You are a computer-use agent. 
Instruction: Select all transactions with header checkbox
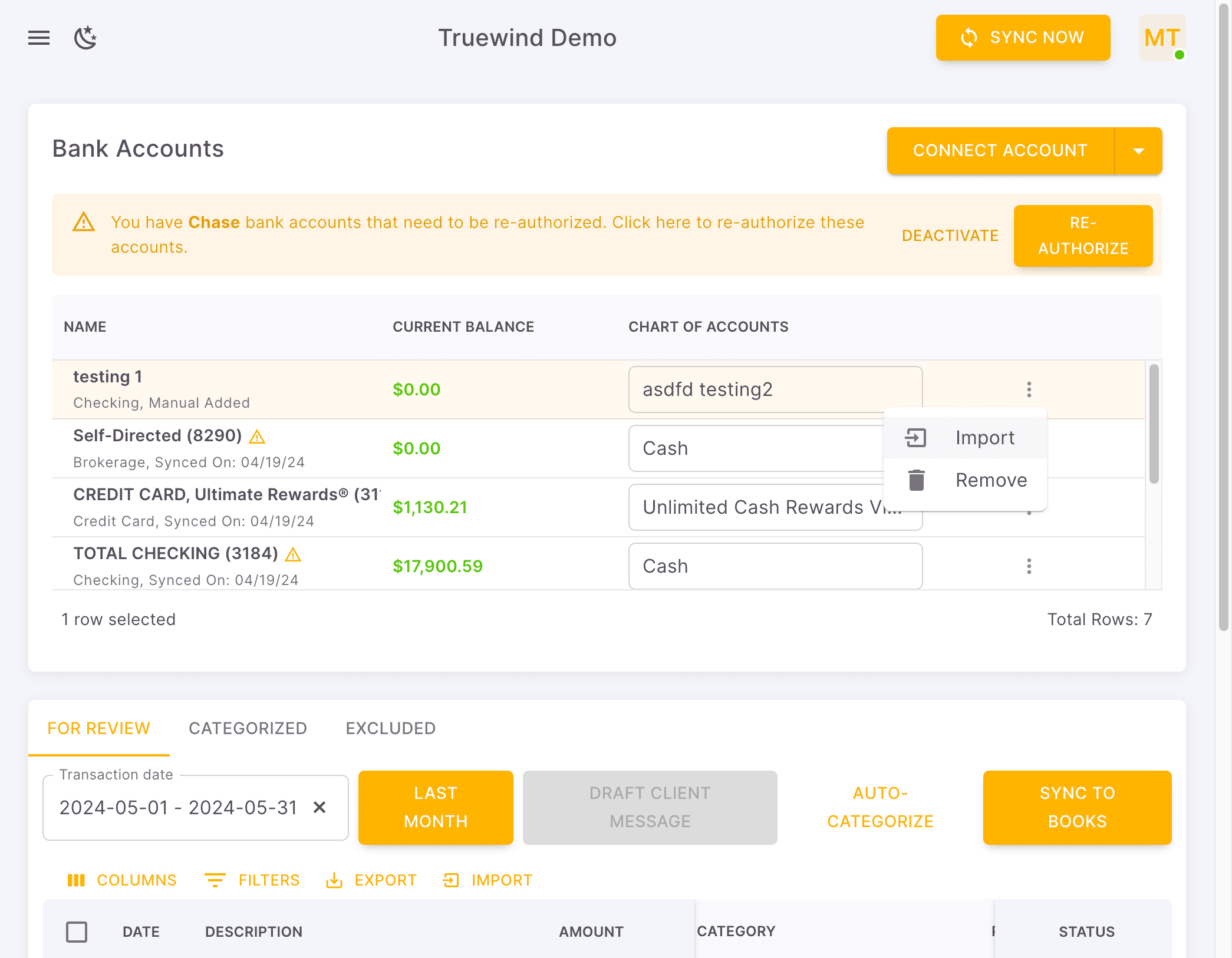(77, 931)
